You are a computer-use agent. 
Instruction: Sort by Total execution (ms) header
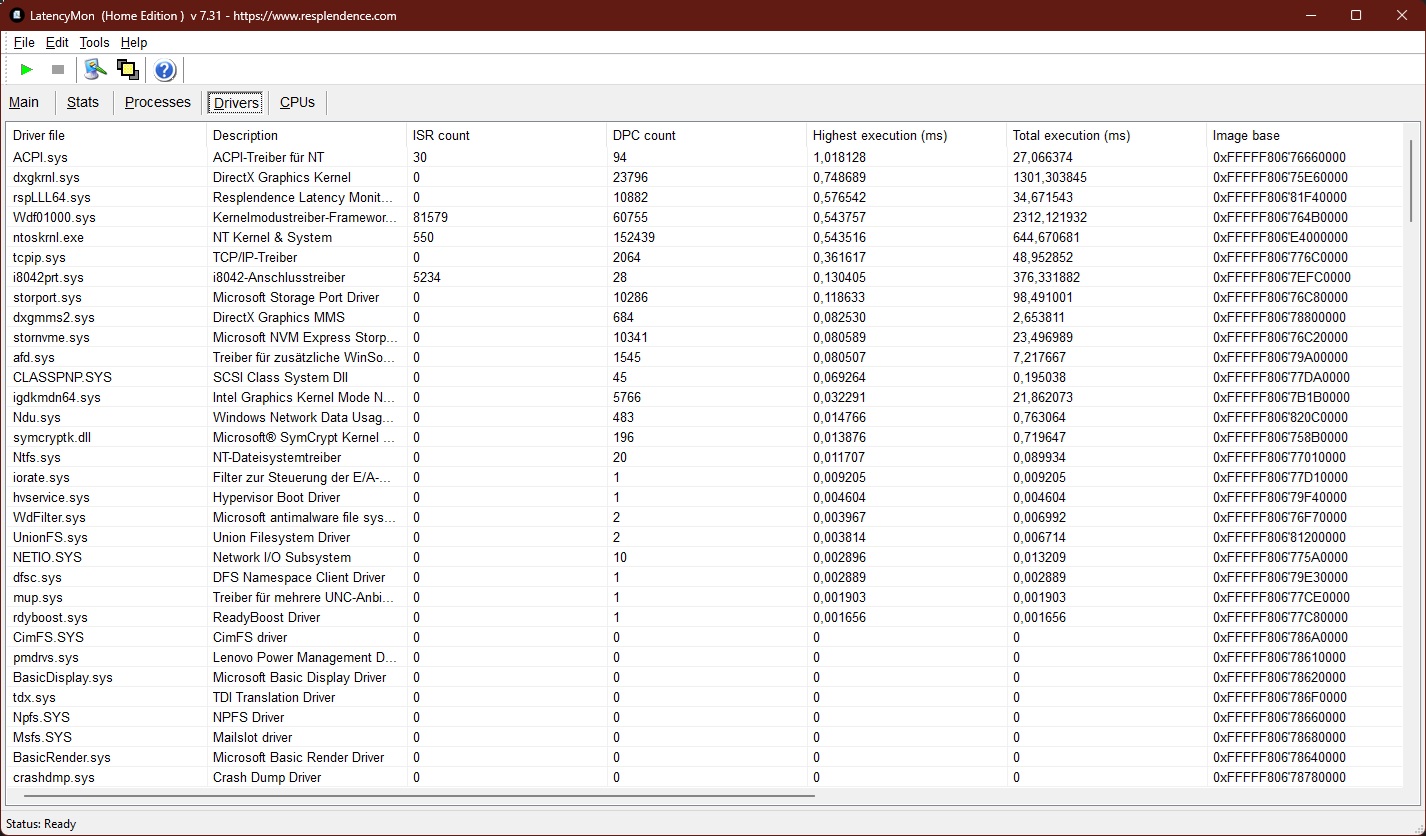1106,135
